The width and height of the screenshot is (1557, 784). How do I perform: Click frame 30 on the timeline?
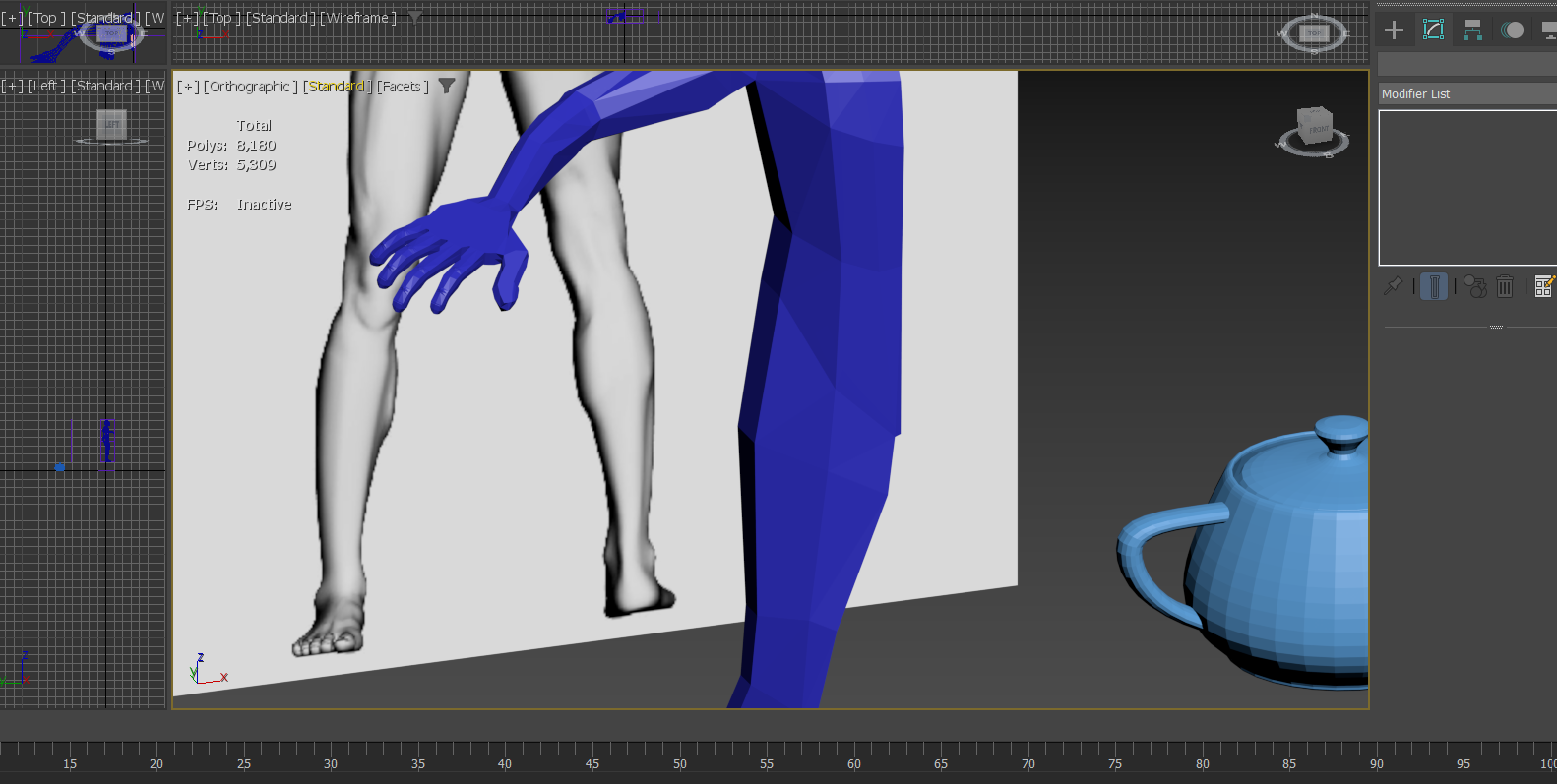point(331,763)
